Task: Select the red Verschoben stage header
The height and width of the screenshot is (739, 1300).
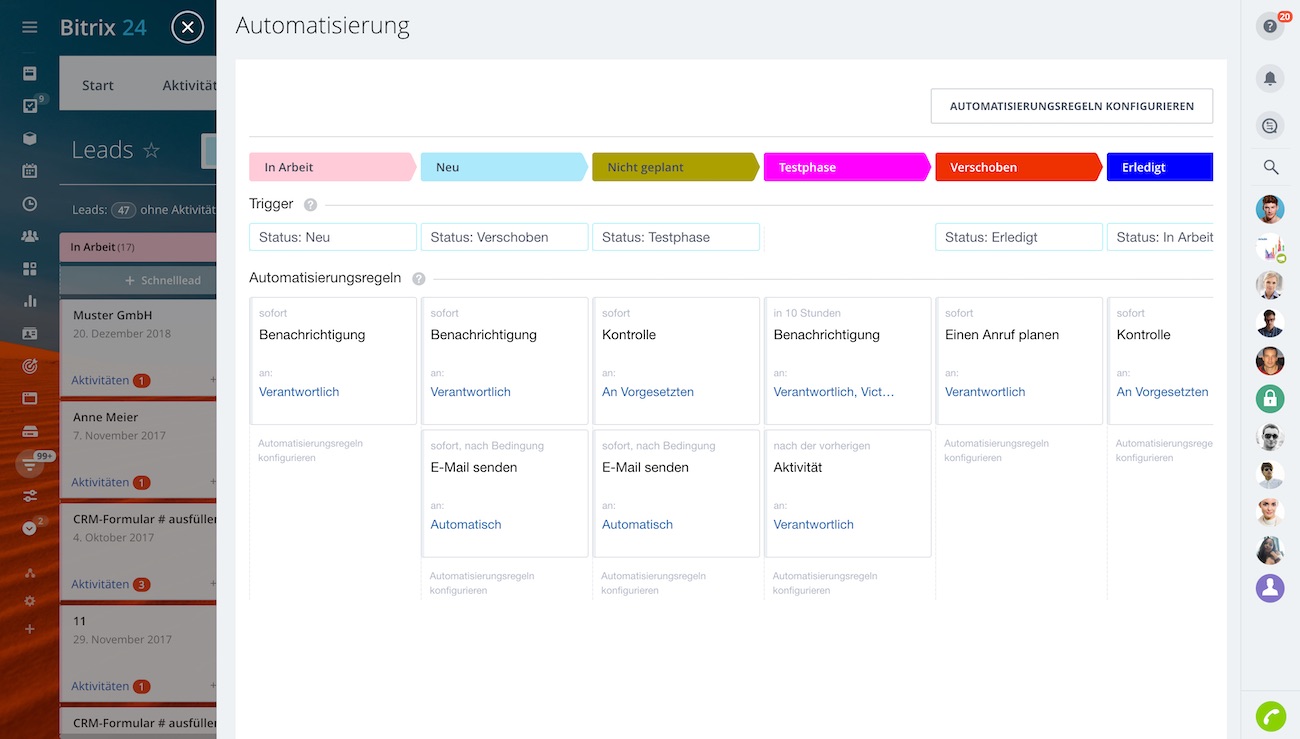Action: tap(1019, 167)
